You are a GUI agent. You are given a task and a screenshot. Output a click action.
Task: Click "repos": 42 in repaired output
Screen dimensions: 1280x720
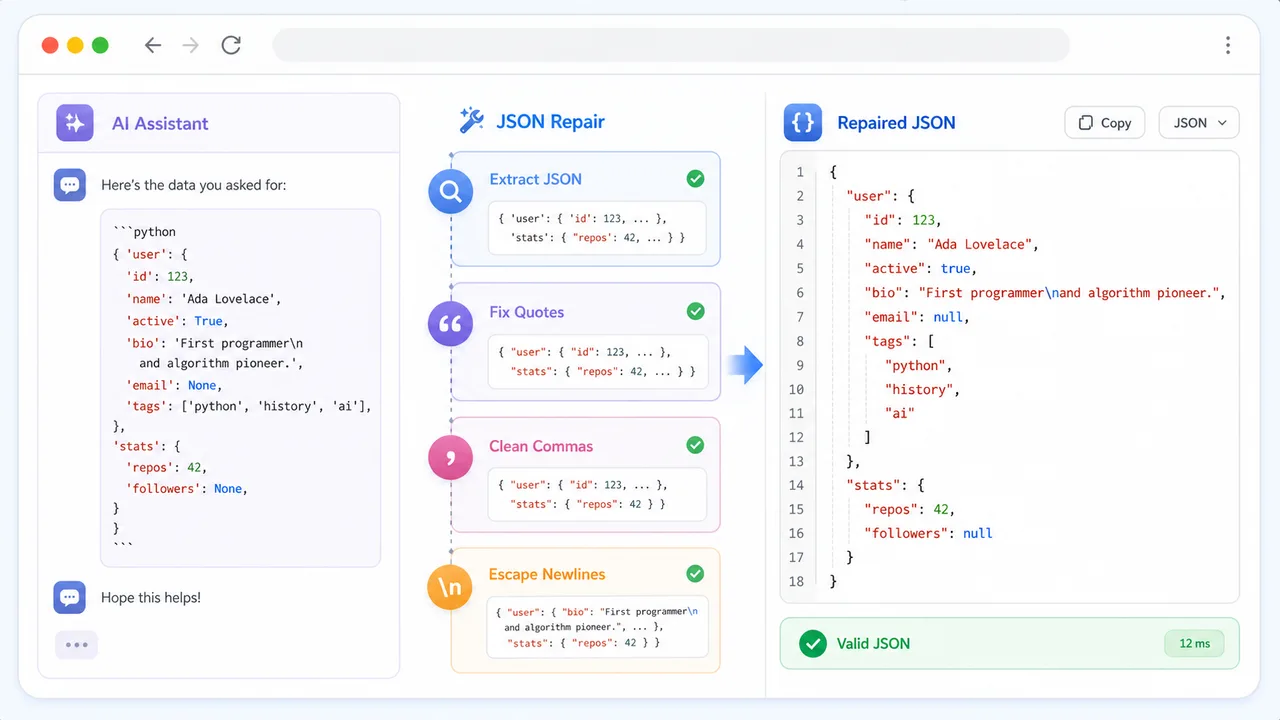910,509
